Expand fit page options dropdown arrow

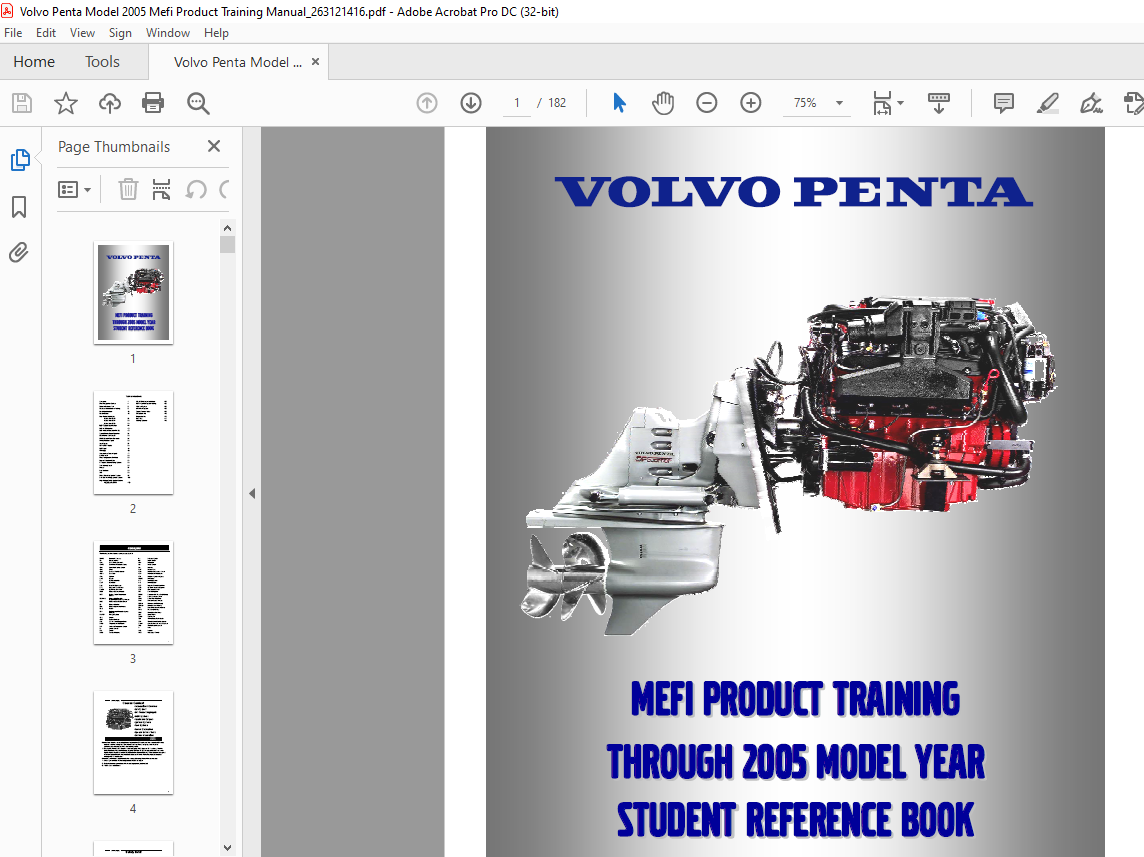[900, 103]
